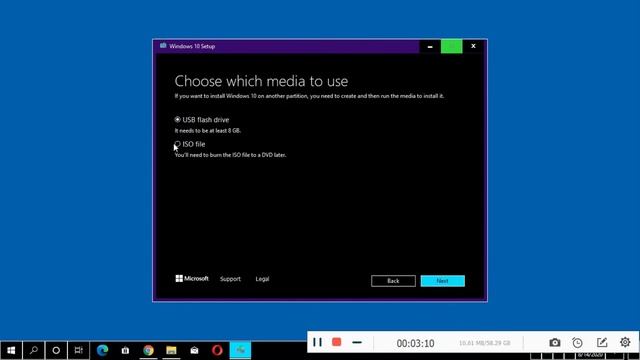
Task: Go Back to the previous setup page
Action: [x=393, y=281]
